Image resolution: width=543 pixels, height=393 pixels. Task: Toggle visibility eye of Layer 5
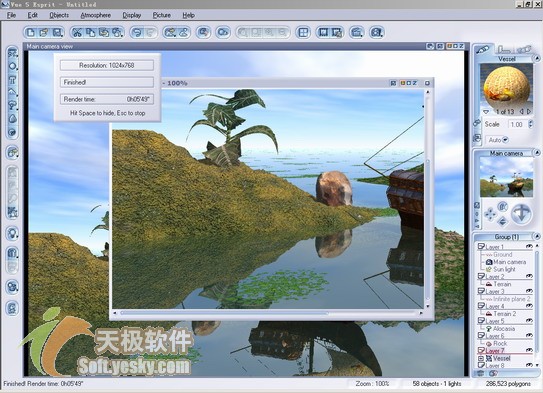point(529,321)
